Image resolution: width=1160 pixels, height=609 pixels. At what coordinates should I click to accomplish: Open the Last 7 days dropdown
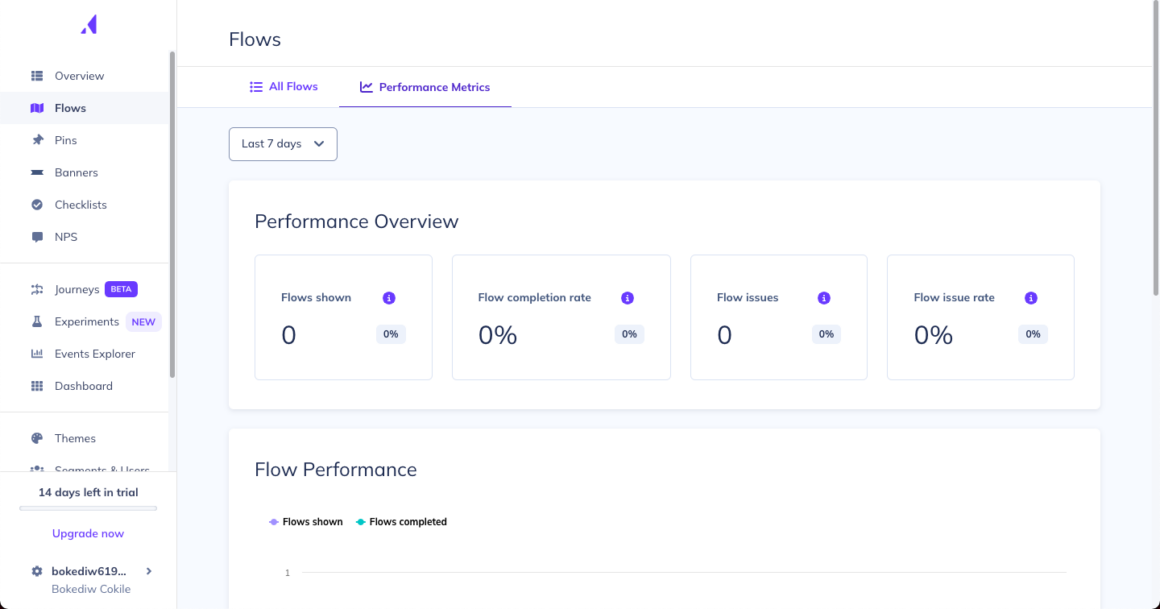pyautogui.click(x=283, y=144)
